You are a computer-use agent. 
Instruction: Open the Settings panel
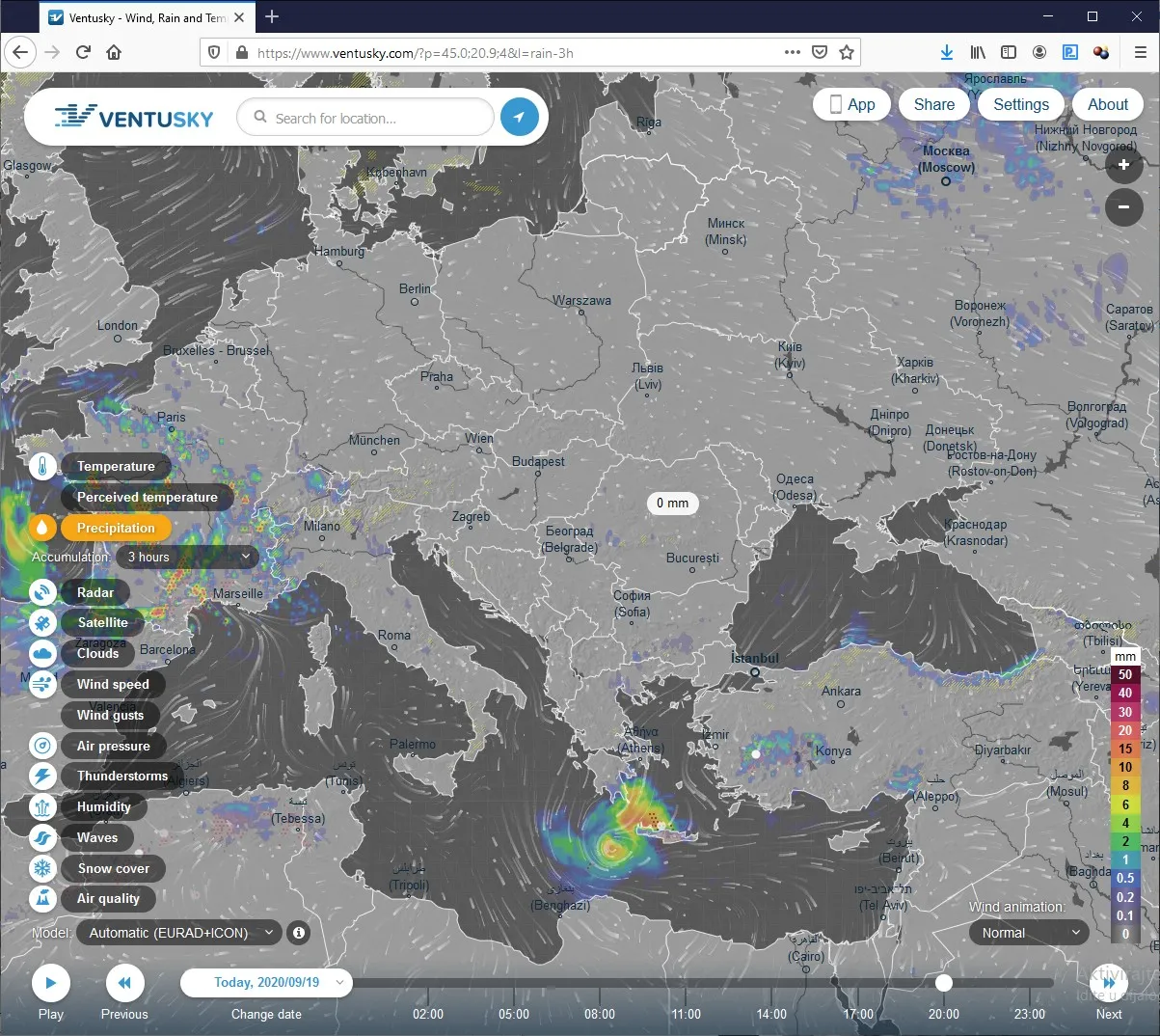[1021, 104]
